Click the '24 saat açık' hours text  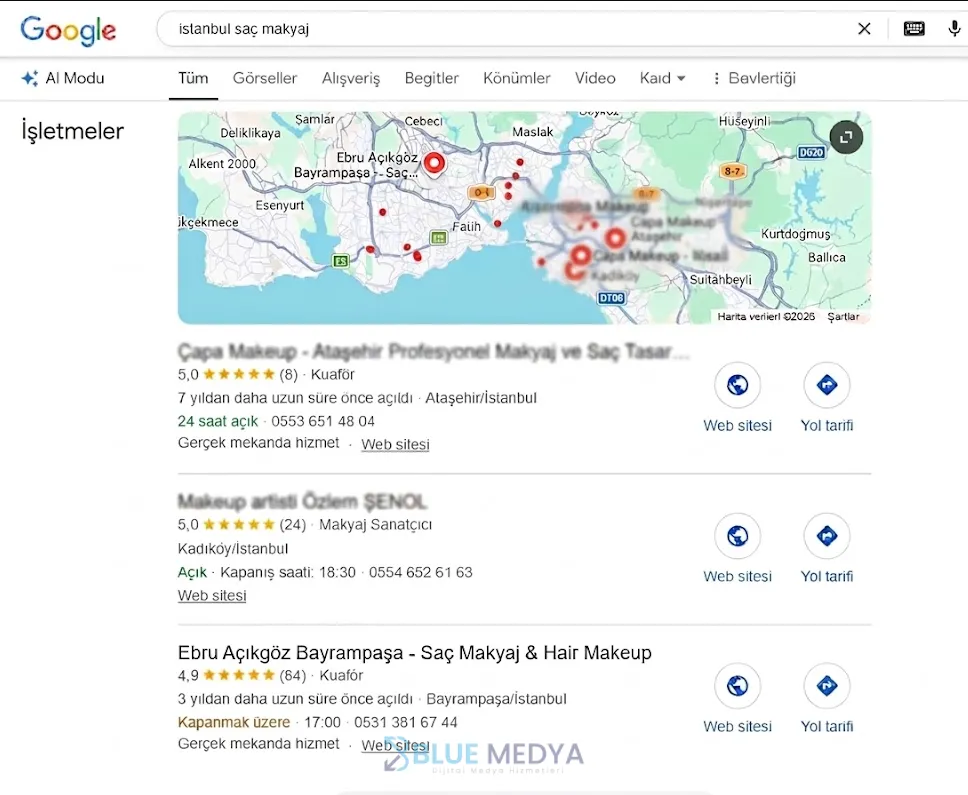pyautogui.click(x=217, y=422)
